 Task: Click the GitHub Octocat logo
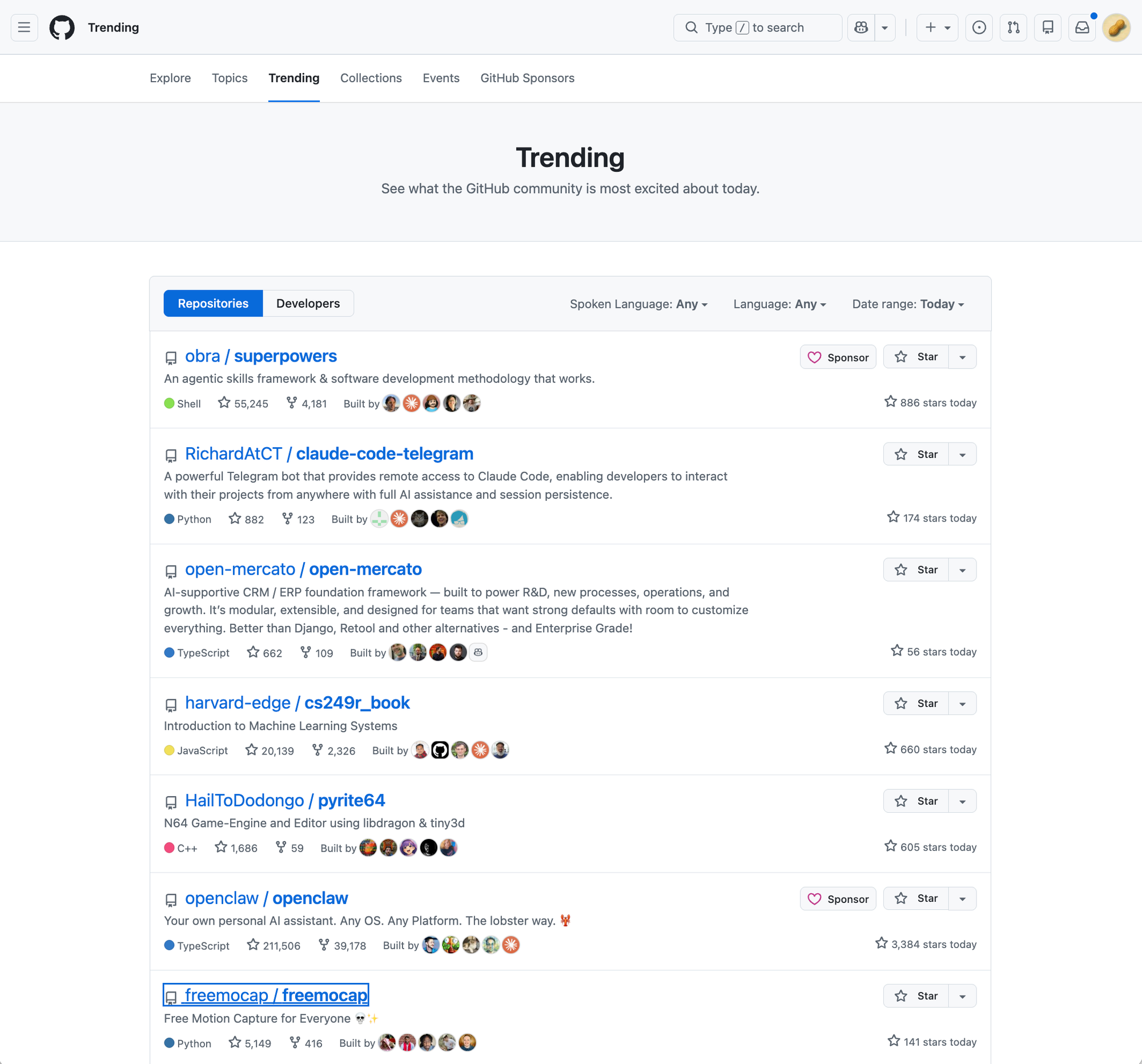62,27
